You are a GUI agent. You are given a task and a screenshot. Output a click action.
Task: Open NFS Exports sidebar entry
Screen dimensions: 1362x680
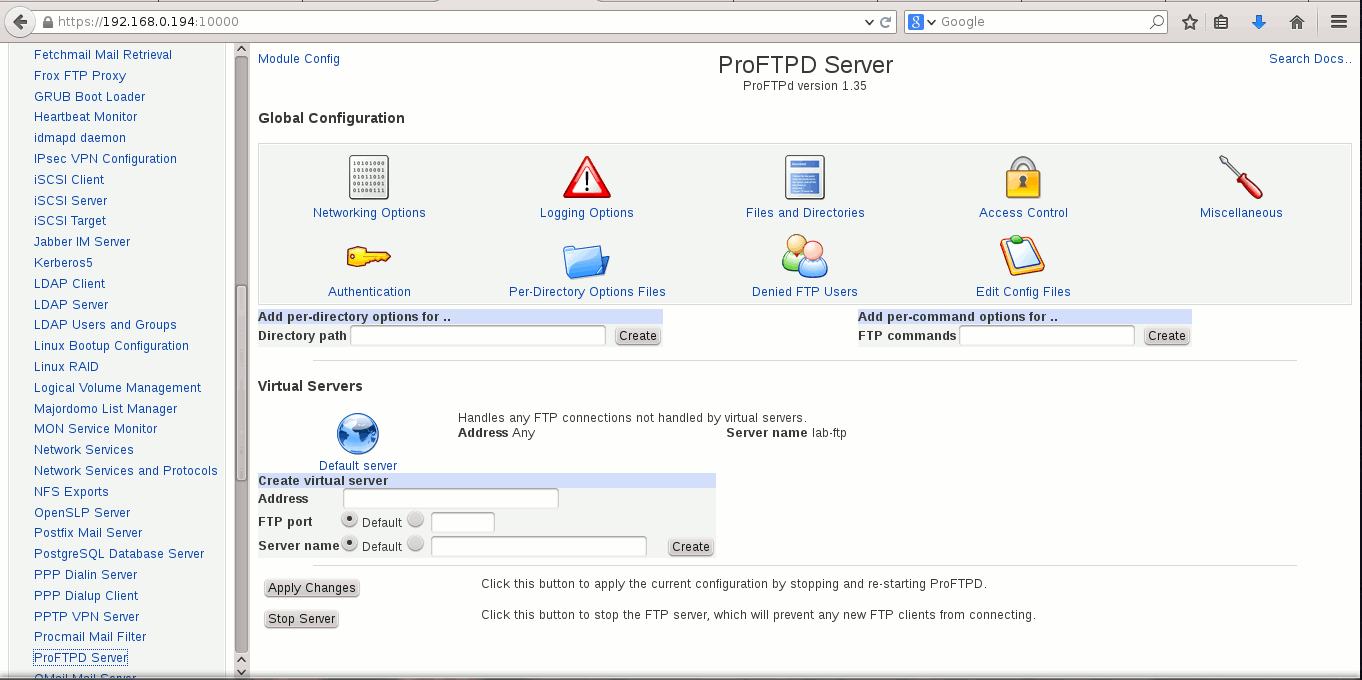point(71,492)
